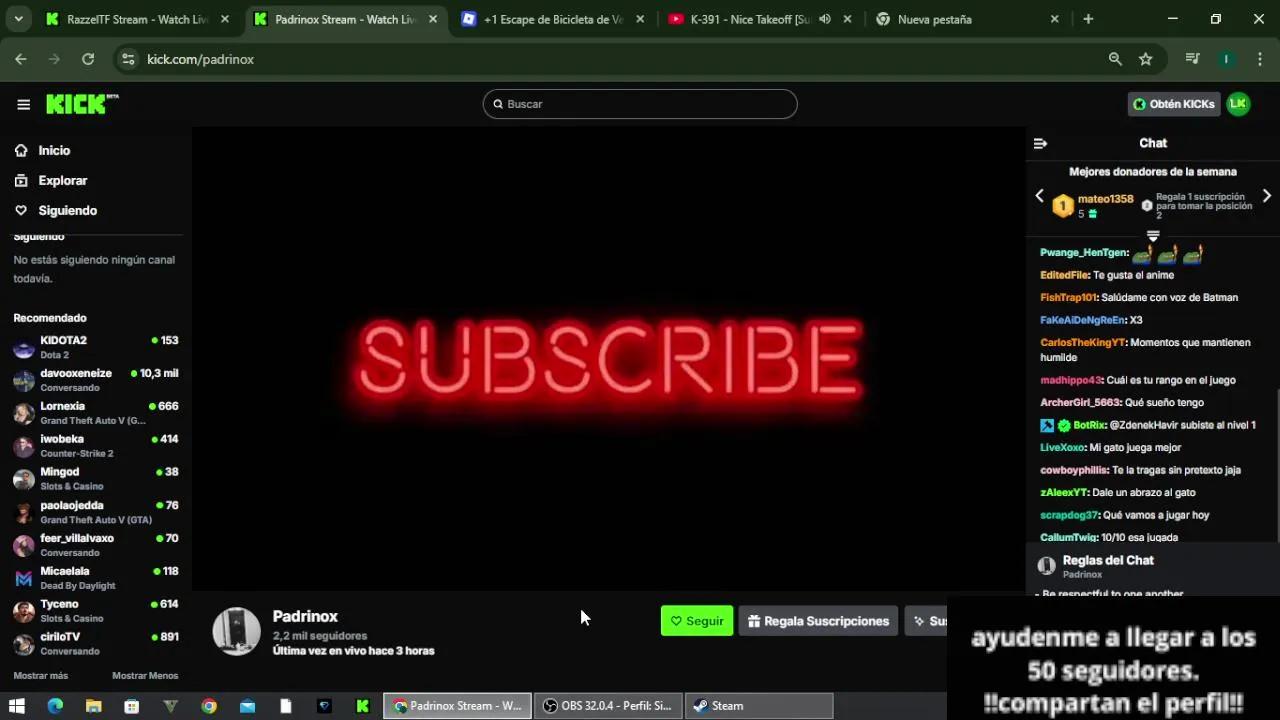Click chat username FishTrap101
Screen dimensions: 1280x720
pyautogui.click(x=1068, y=297)
